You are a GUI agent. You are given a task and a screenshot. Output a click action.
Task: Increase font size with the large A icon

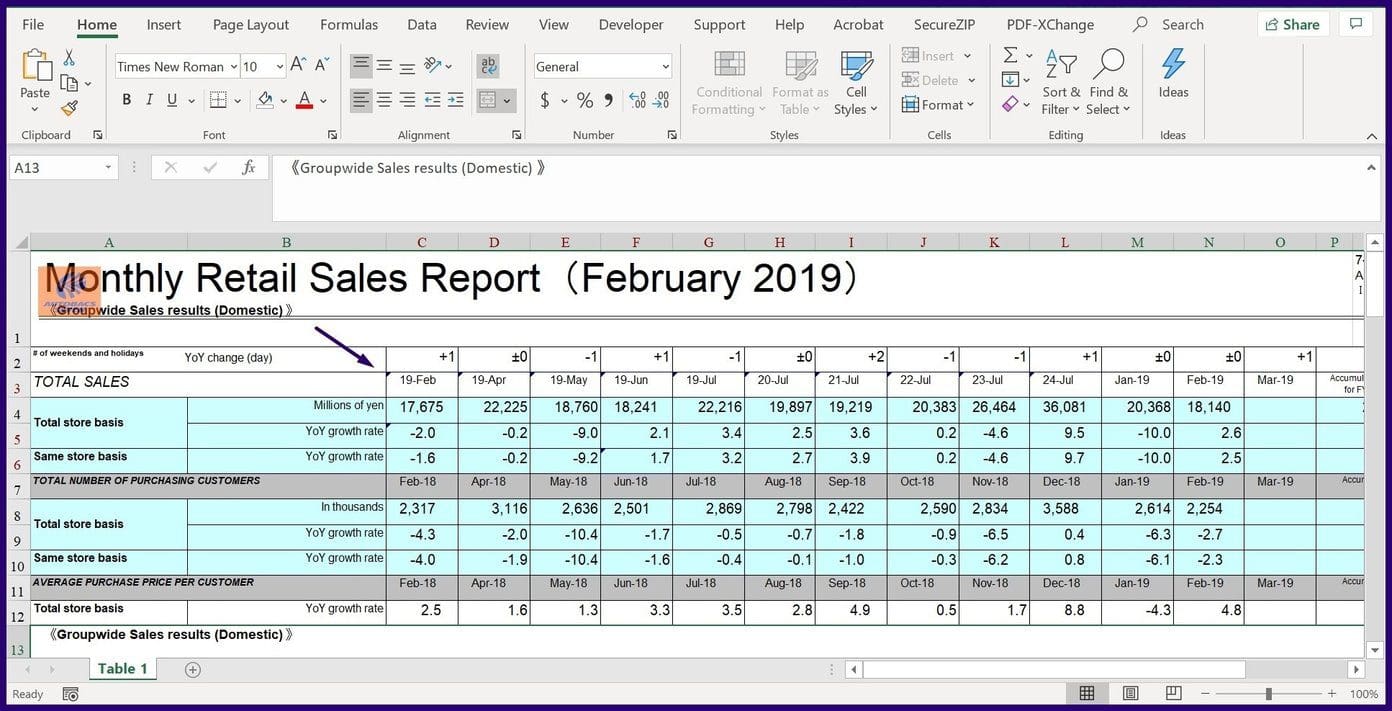pyautogui.click(x=298, y=66)
